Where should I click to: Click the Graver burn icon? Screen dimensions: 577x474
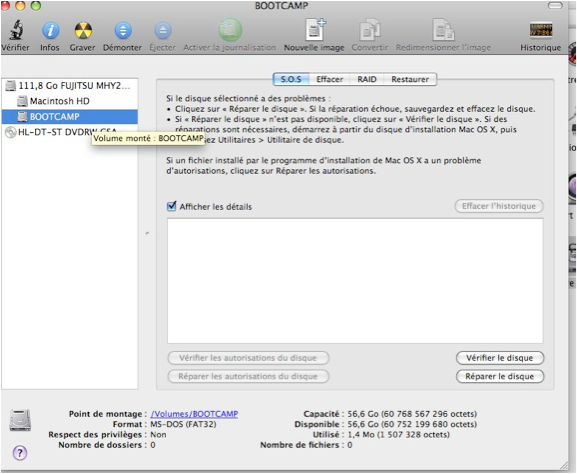83,30
